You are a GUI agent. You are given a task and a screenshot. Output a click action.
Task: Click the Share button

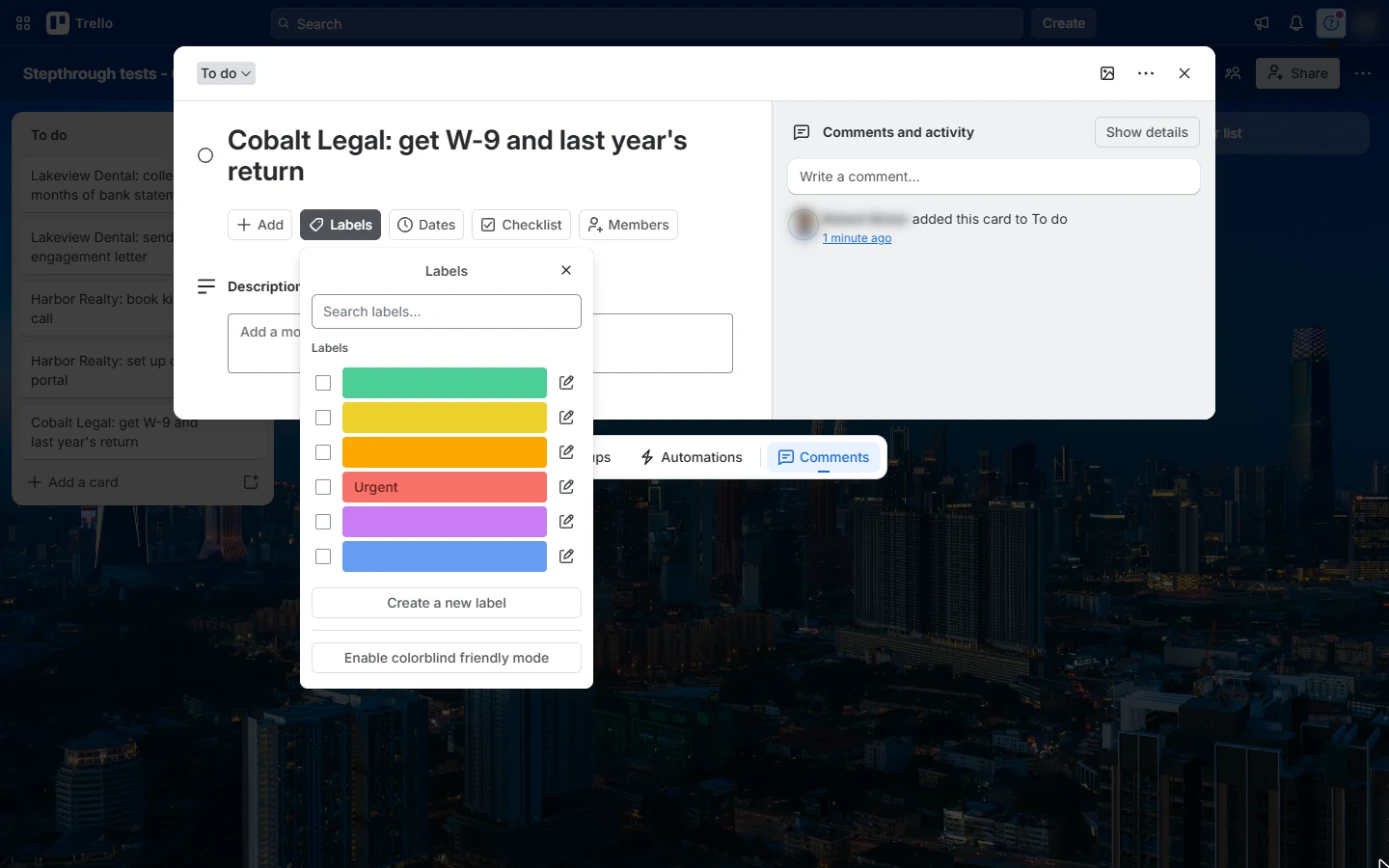[x=1298, y=73]
